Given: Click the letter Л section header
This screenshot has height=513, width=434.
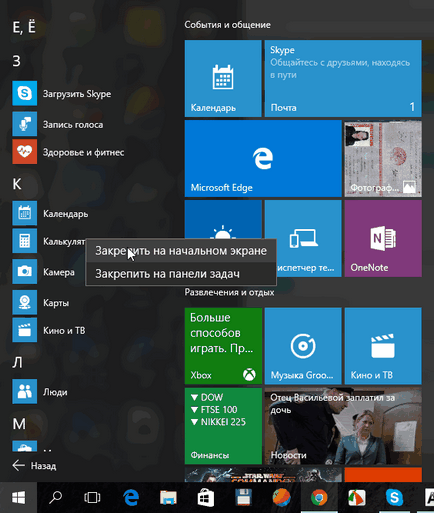Looking at the screenshot, I should pos(17,362).
